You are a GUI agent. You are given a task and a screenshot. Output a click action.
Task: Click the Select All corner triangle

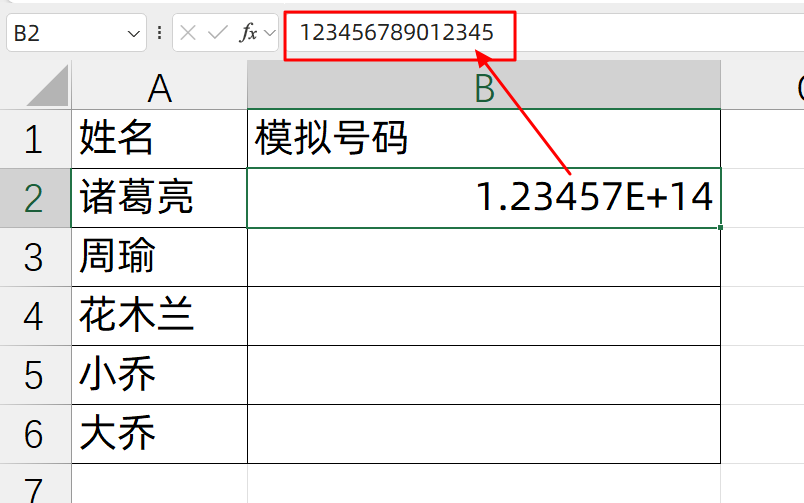(x=48, y=86)
